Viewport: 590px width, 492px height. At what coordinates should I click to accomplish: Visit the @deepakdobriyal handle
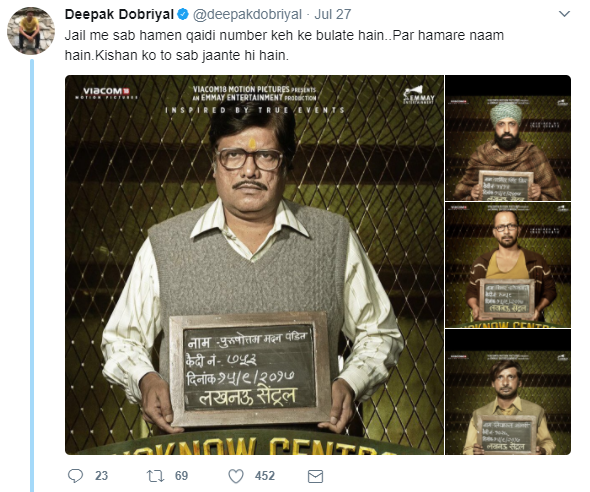247,15
